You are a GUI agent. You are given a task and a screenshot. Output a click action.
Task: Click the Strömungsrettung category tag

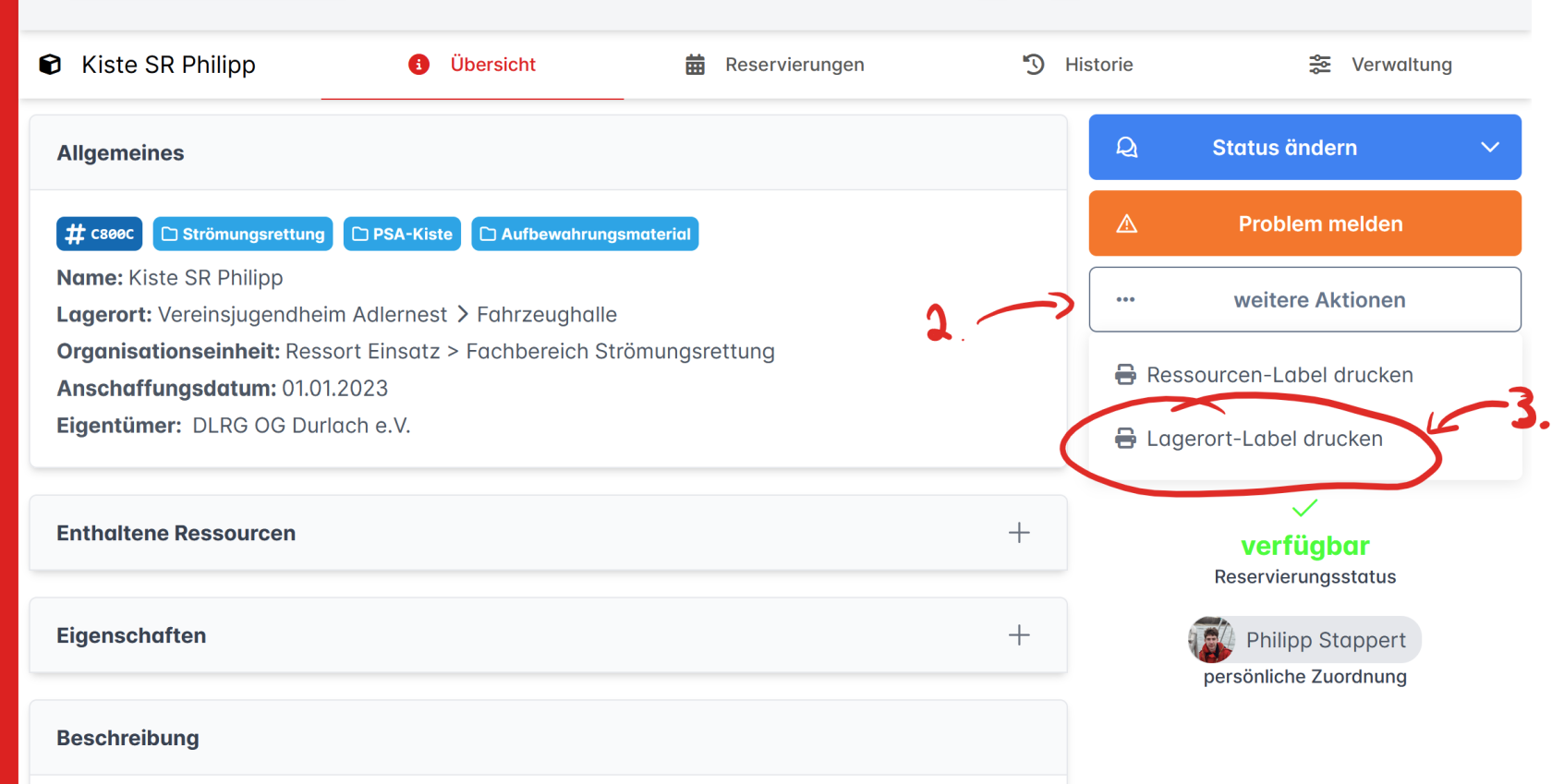tap(243, 235)
